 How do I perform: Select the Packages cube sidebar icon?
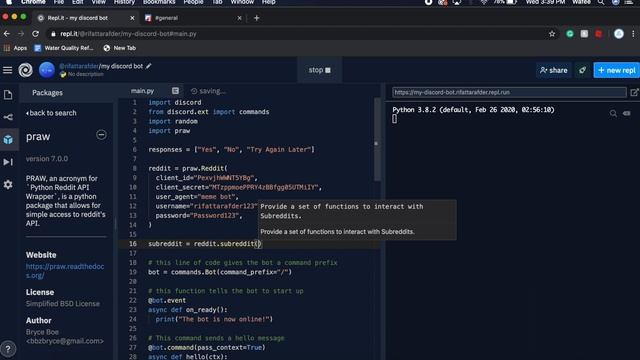pos(8,140)
